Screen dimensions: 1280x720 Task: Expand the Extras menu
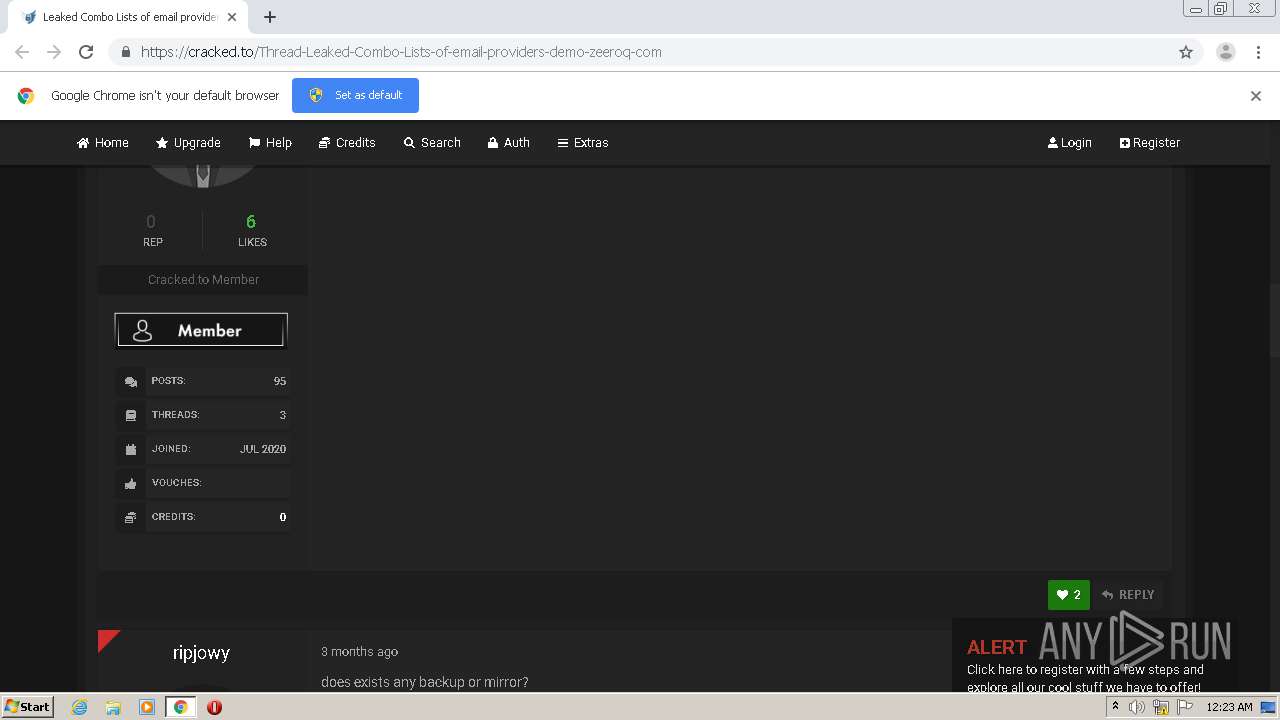click(x=583, y=143)
